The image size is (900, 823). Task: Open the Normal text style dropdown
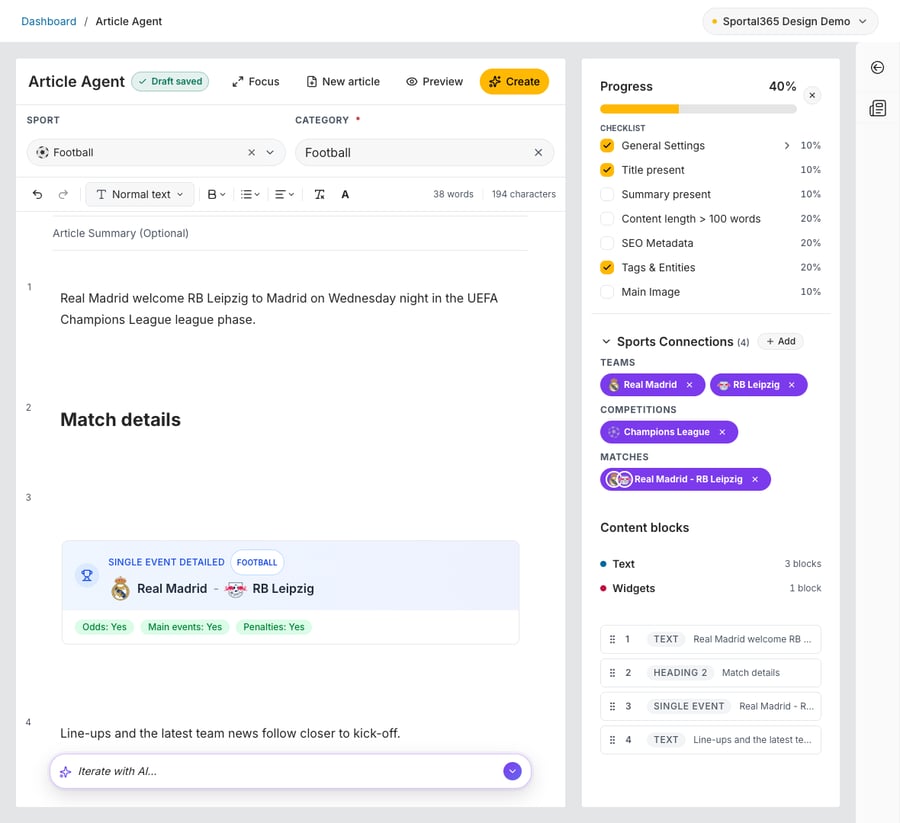click(x=139, y=195)
